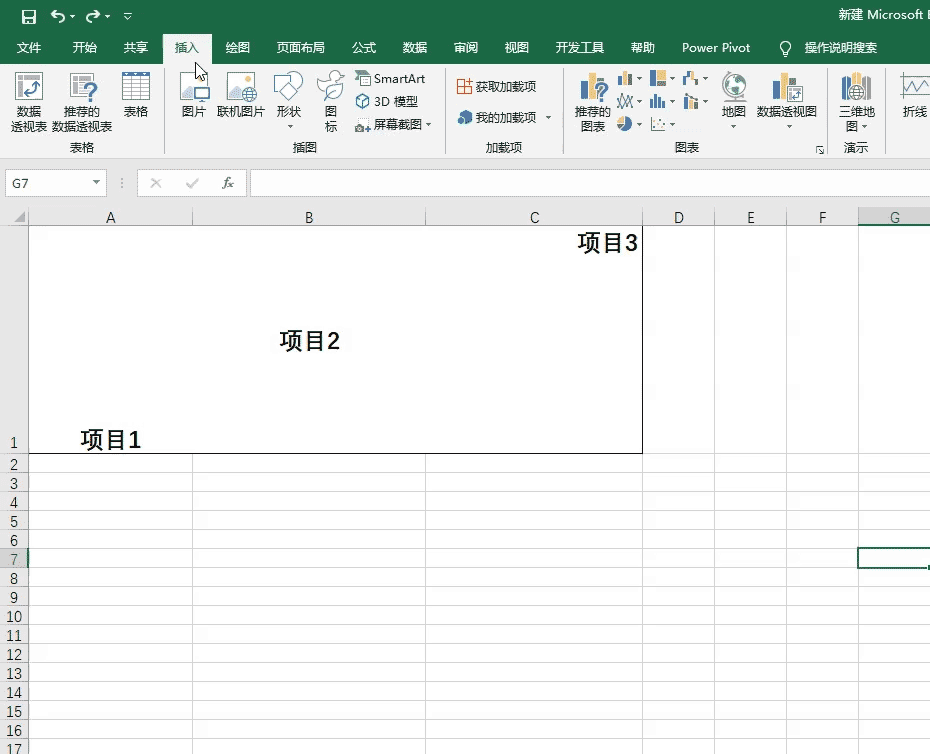Click the fx Insert Function button
This screenshot has width=930, height=754.
228,183
